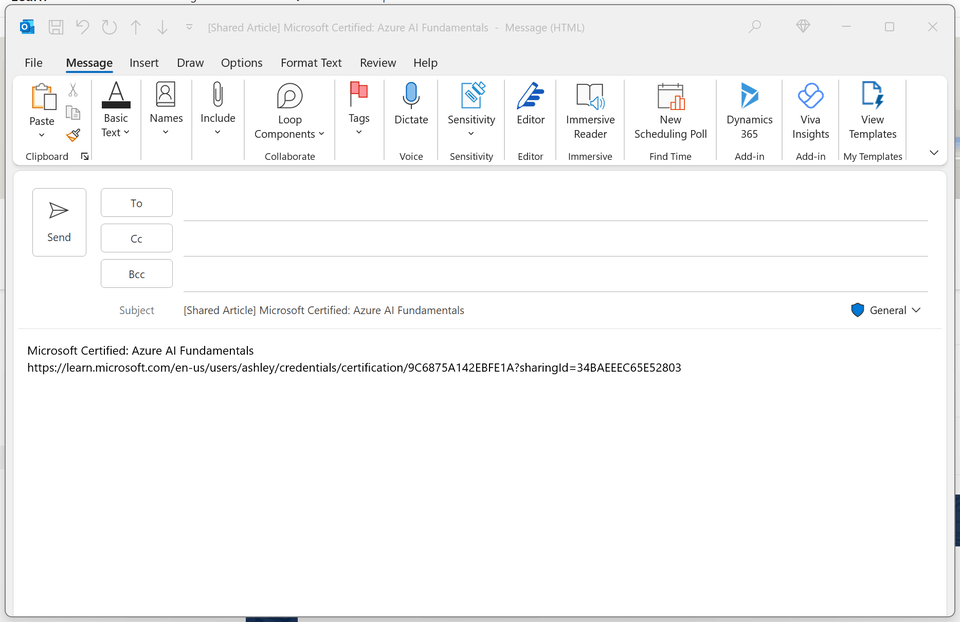Select the Message ribbon tab
This screenshot has height=622, width=960.
coord(89,62)
